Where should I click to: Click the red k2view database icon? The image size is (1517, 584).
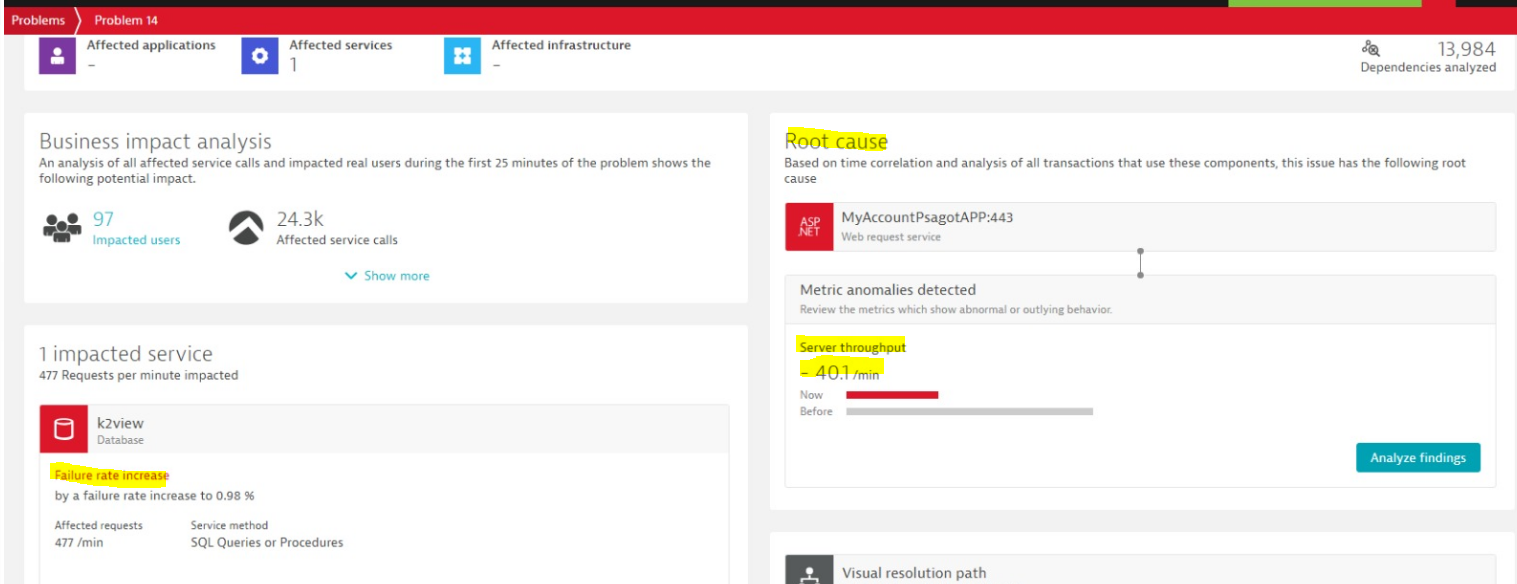64,430
